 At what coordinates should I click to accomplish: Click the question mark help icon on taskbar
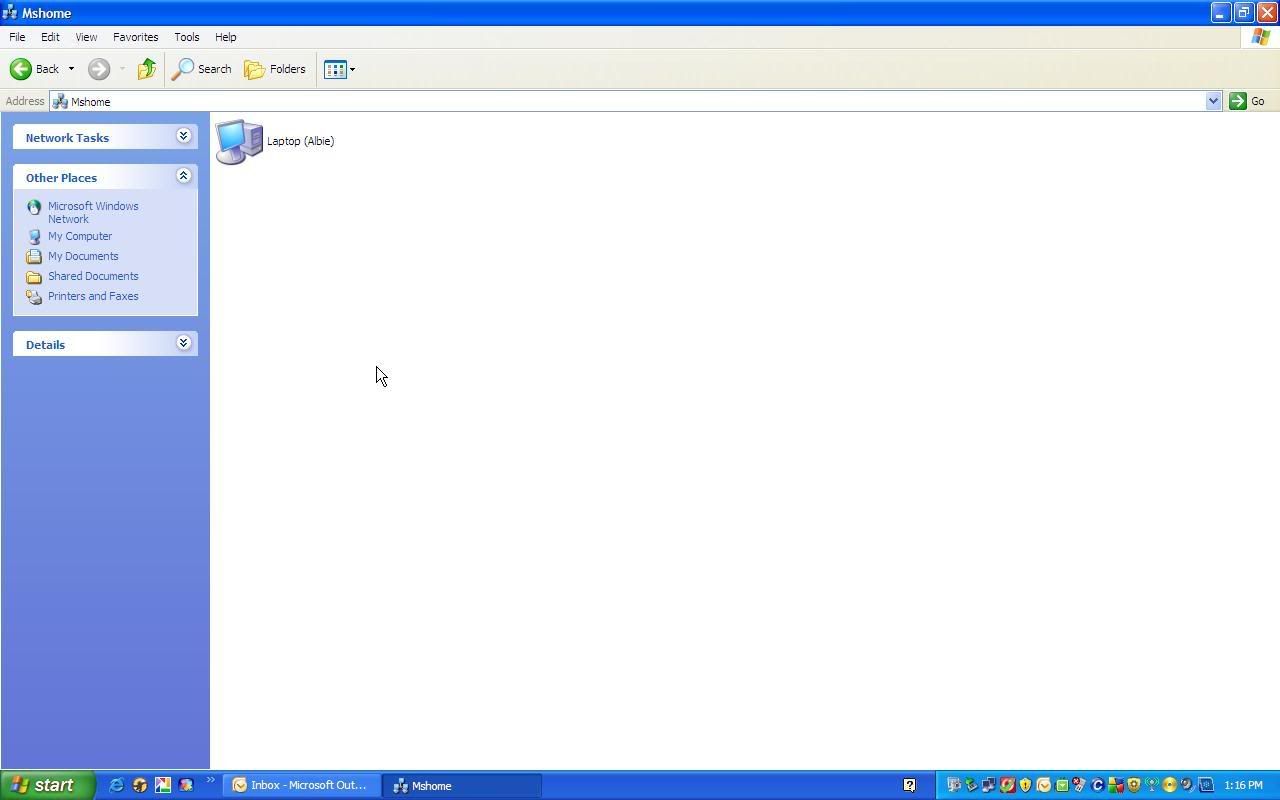[x=909, y=785]
